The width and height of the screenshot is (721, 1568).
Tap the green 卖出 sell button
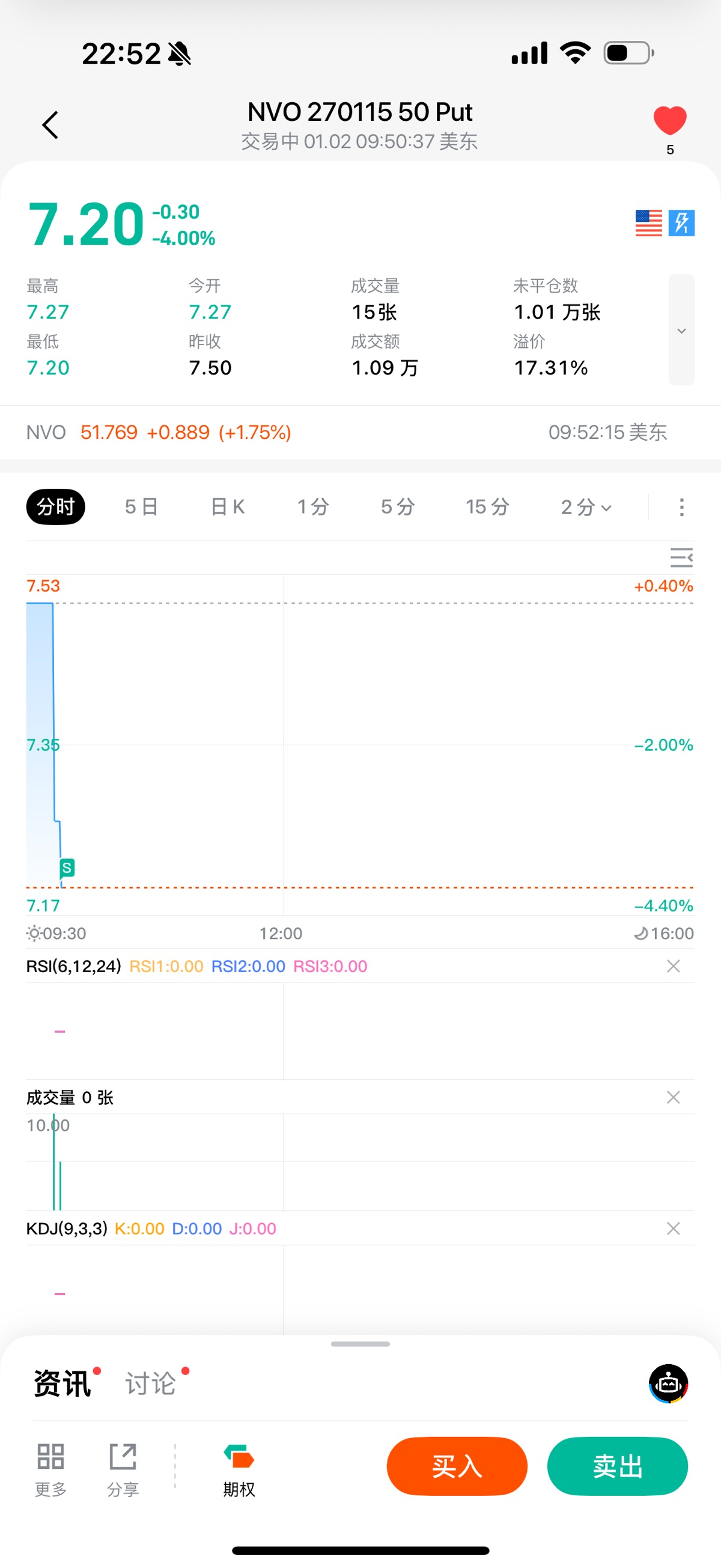click(618, 1466)
